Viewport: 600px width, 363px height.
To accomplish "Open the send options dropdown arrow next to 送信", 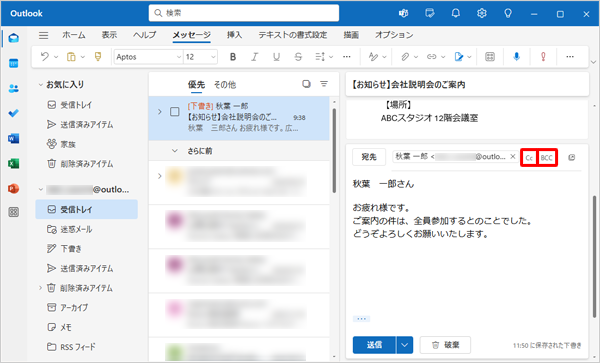I will pyautogui.click(x=404, y=345).
